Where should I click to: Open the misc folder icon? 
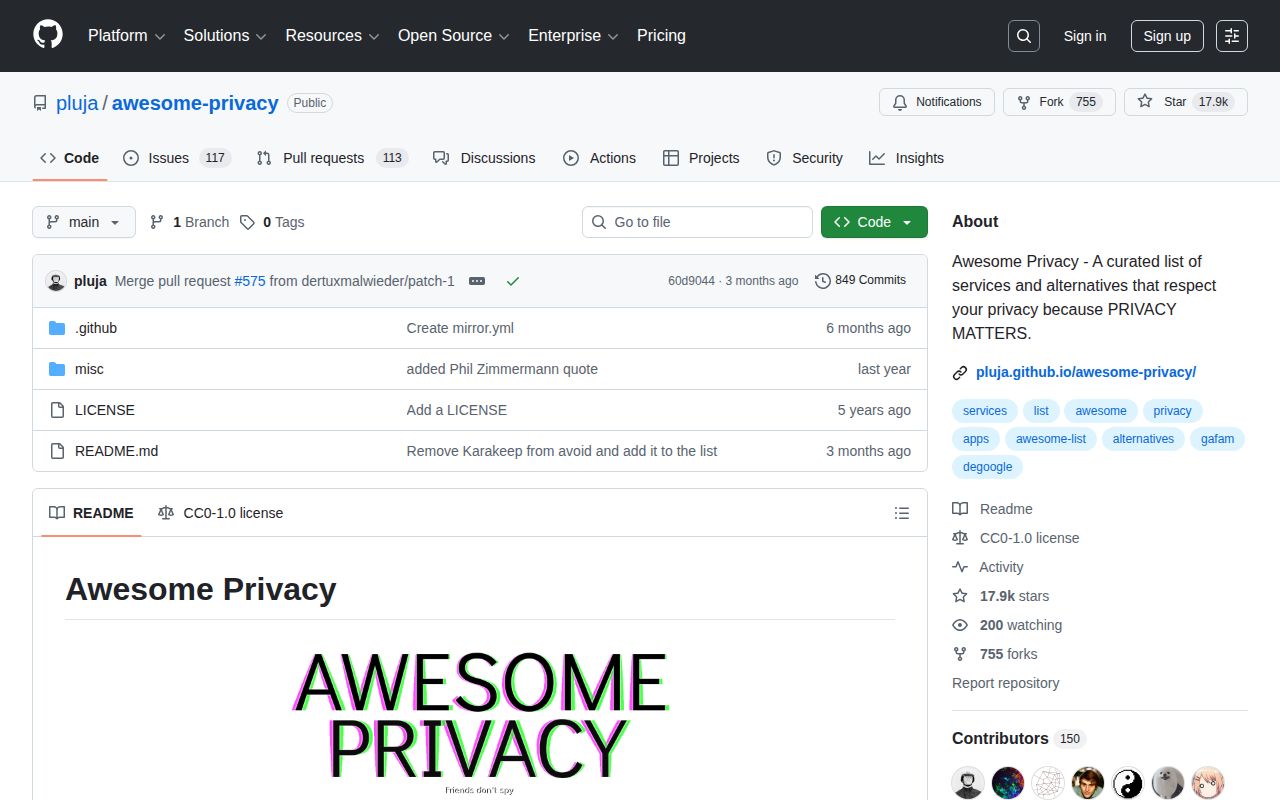57,368
